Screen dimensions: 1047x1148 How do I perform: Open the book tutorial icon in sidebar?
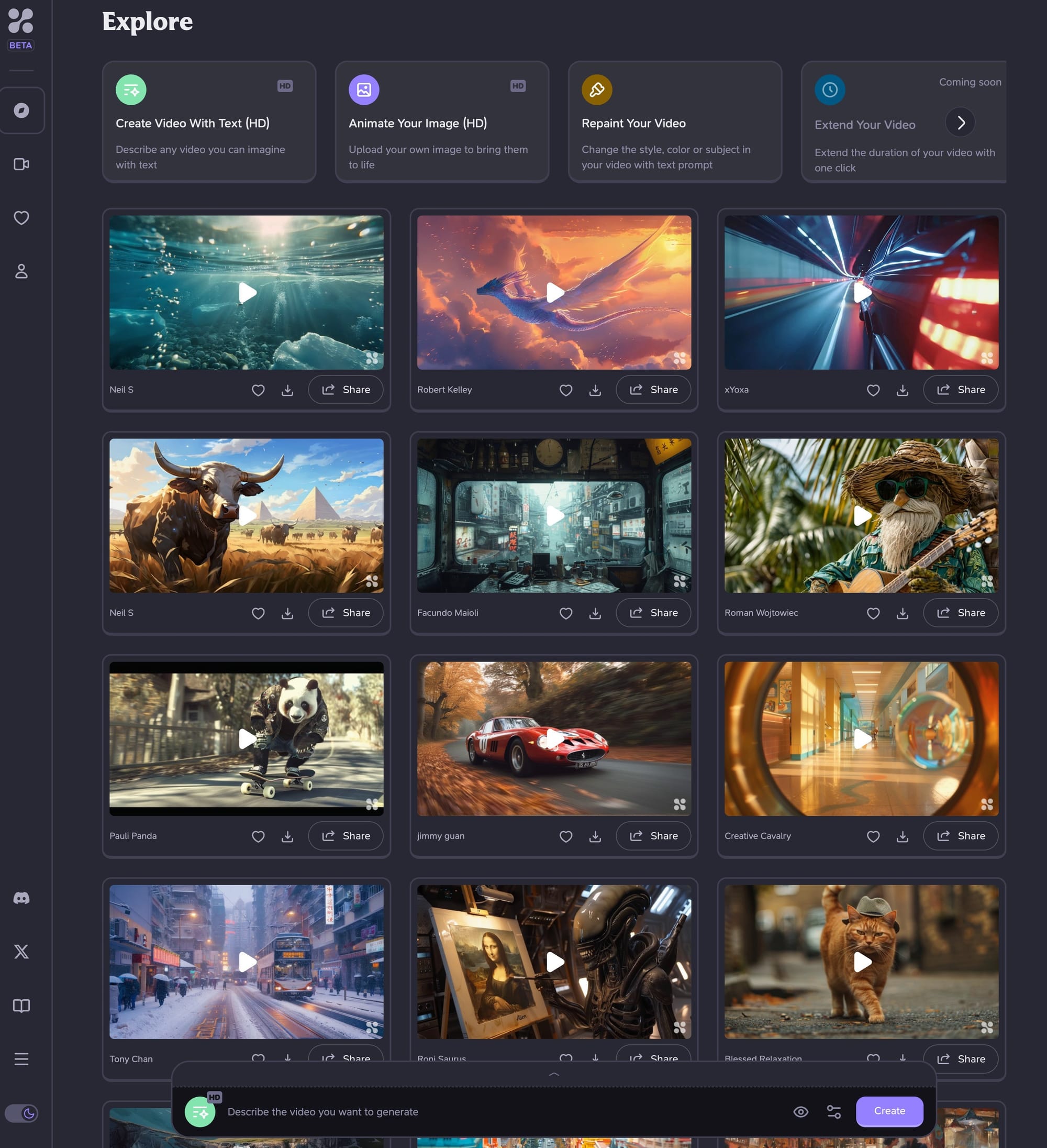21,1006
